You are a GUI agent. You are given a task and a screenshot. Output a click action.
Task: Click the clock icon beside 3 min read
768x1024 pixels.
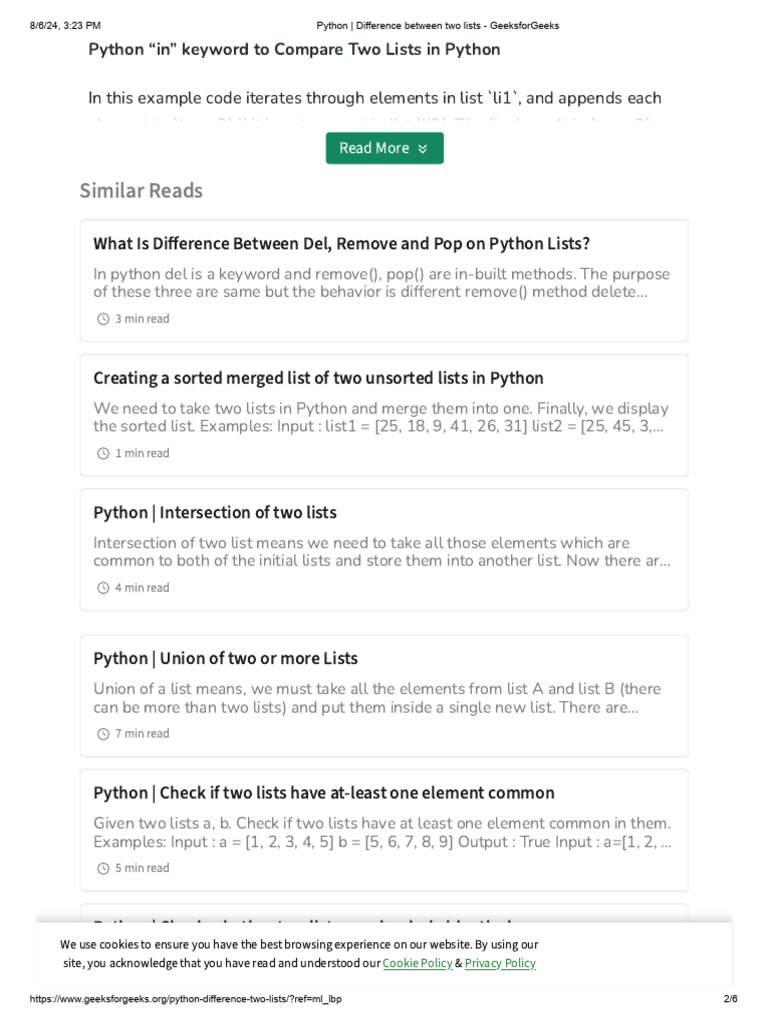pos(102,319)
